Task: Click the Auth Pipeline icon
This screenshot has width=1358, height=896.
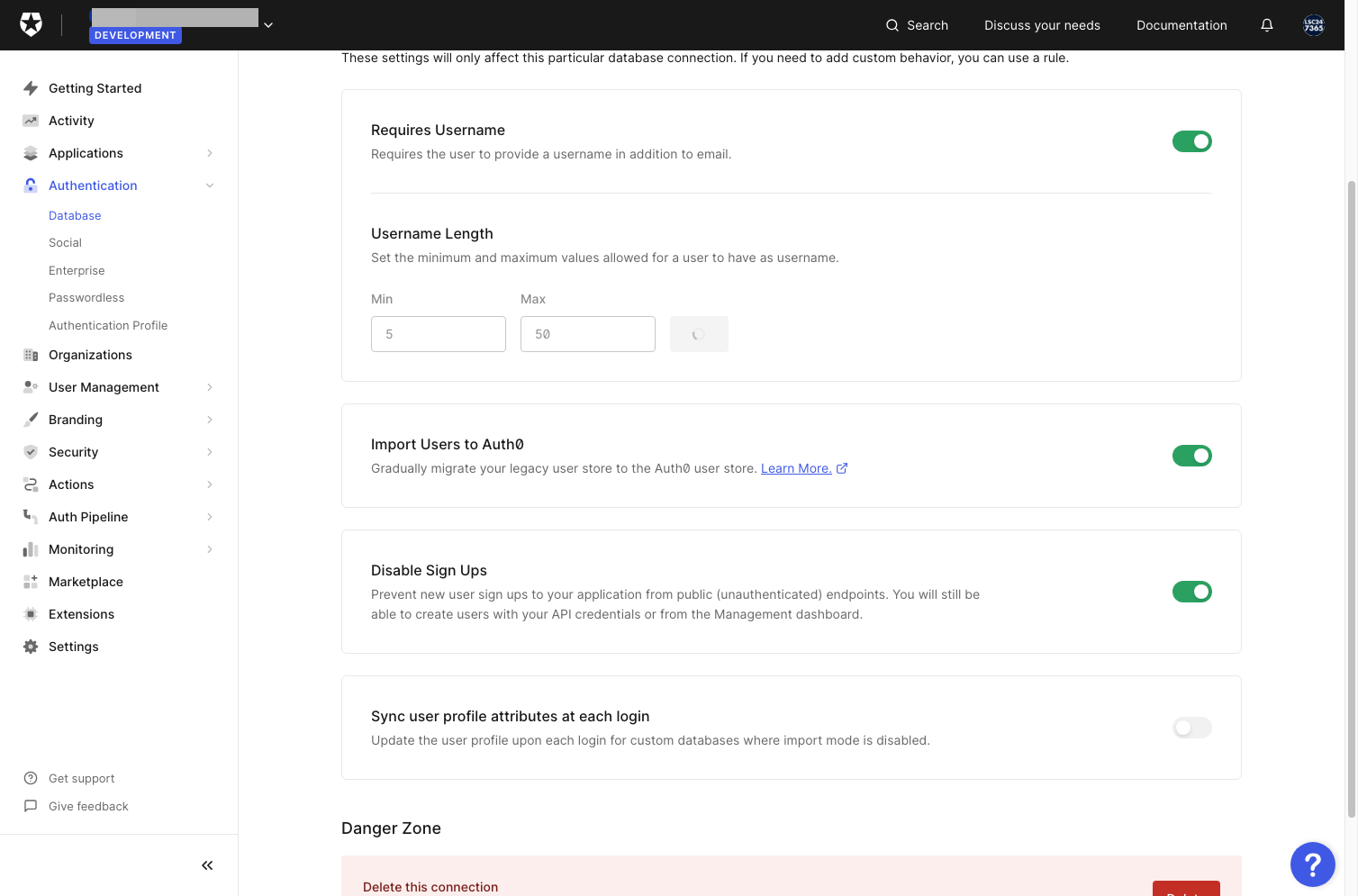Action: 31,517
